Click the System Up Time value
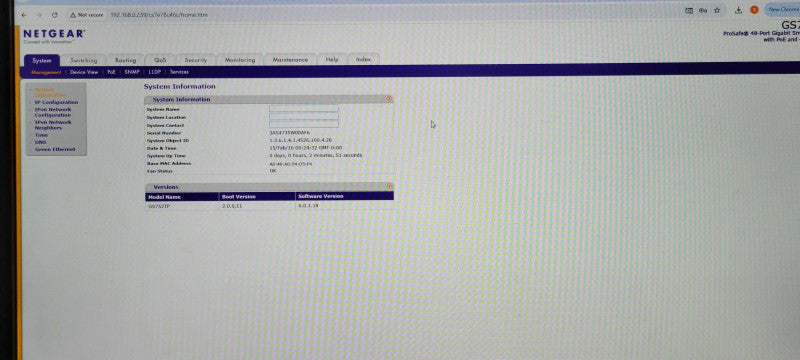 coord(316,155)
